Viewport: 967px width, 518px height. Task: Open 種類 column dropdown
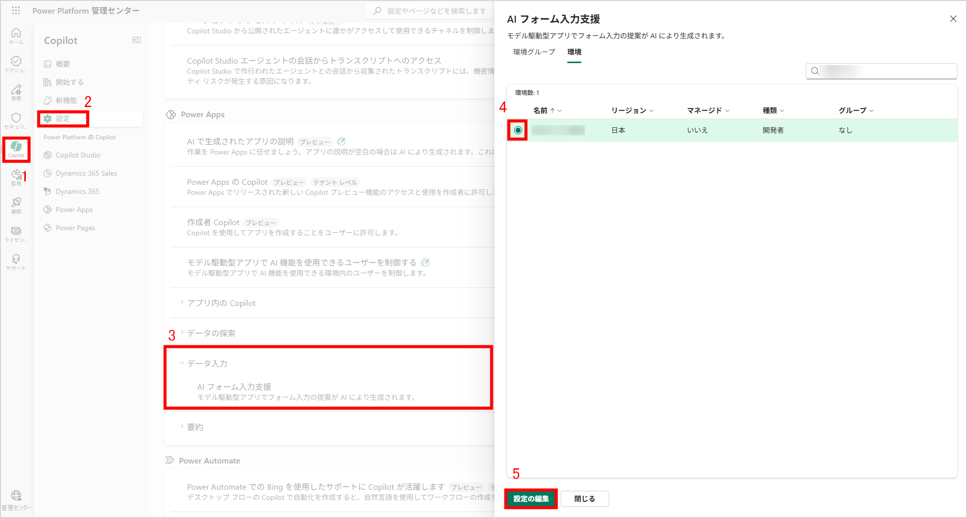(x=781, y=110)
